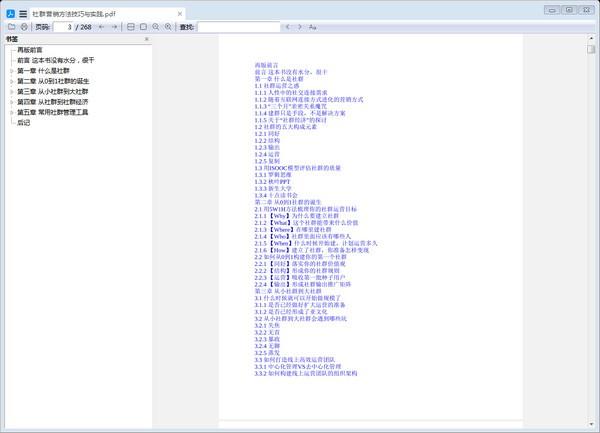Image resolution: width=600 pixels, height=433 pixels.
Task: Find next search result arrow
Action: coord(300,27)
